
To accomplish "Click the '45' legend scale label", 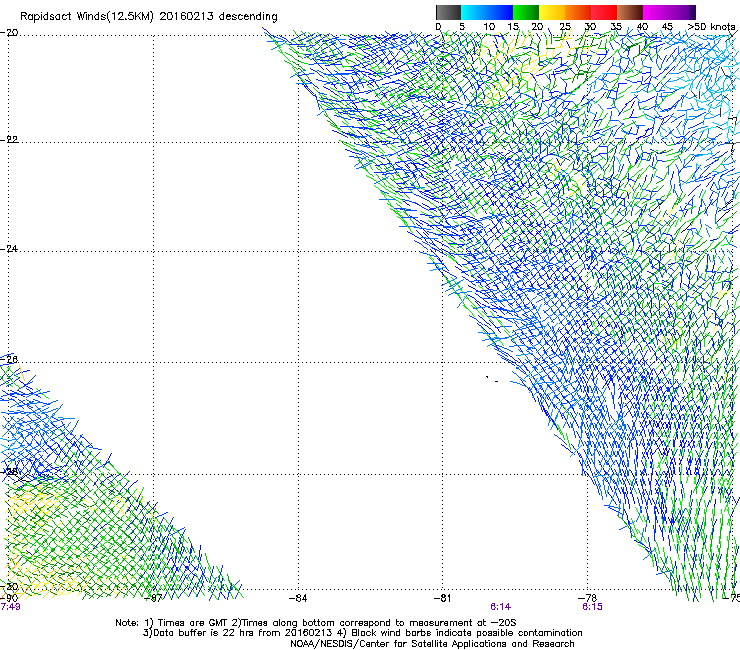I will click(667, 27).
